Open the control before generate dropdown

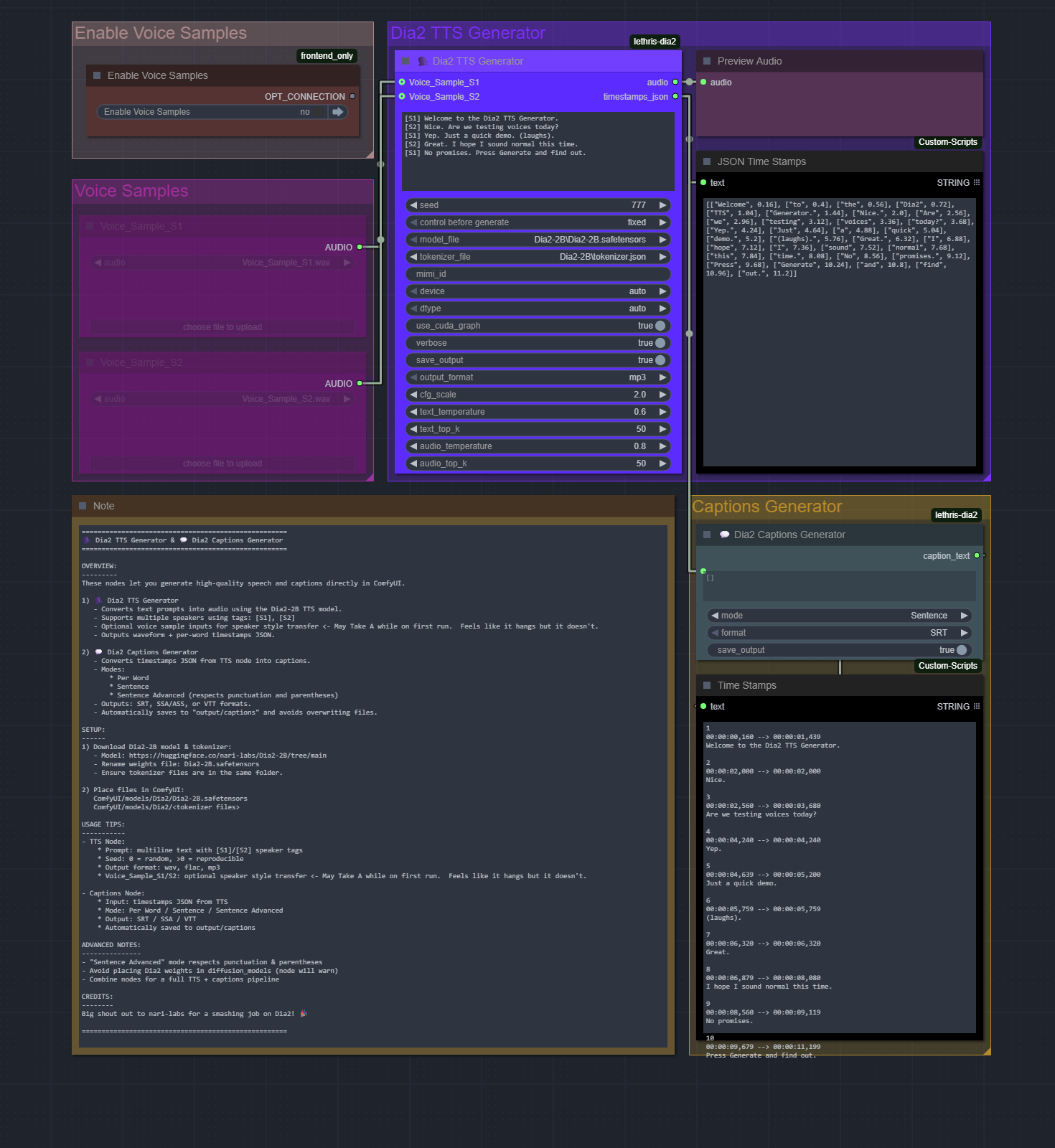538,222
